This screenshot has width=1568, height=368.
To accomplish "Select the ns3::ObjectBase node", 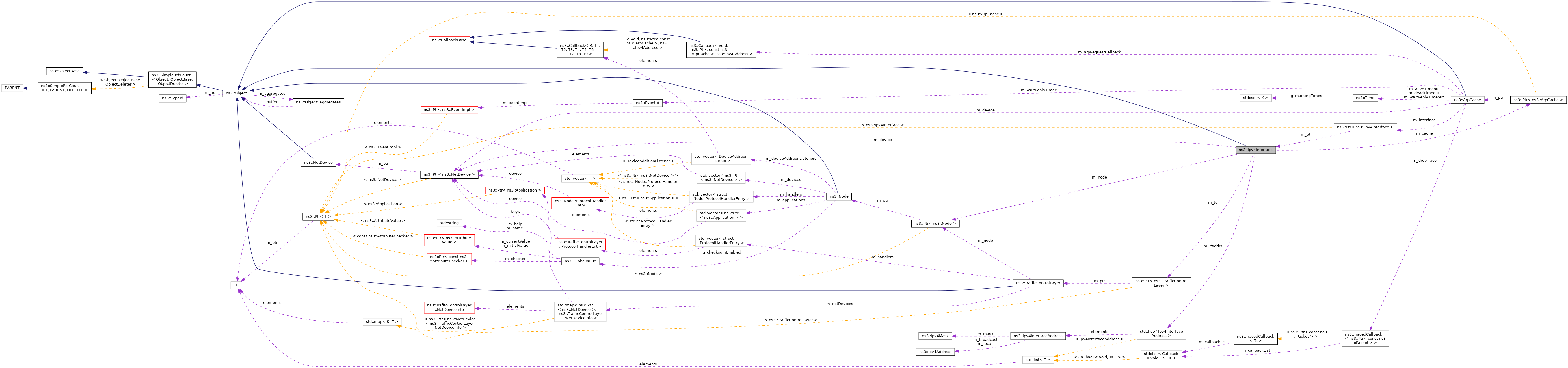I will pyautogui.click(x=64, y=71).
